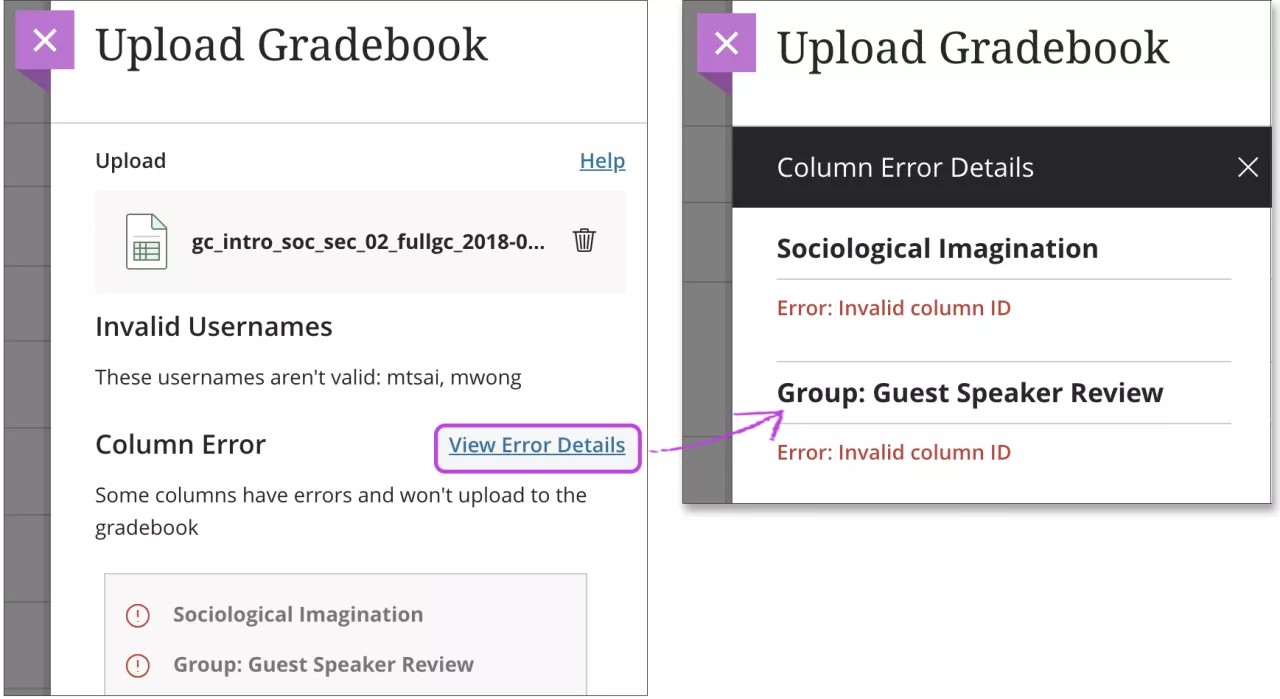Click the error icon beside Group: Guest Speaker Review
Viewport: 1280px width, 699px height.
tap(139, 664)
